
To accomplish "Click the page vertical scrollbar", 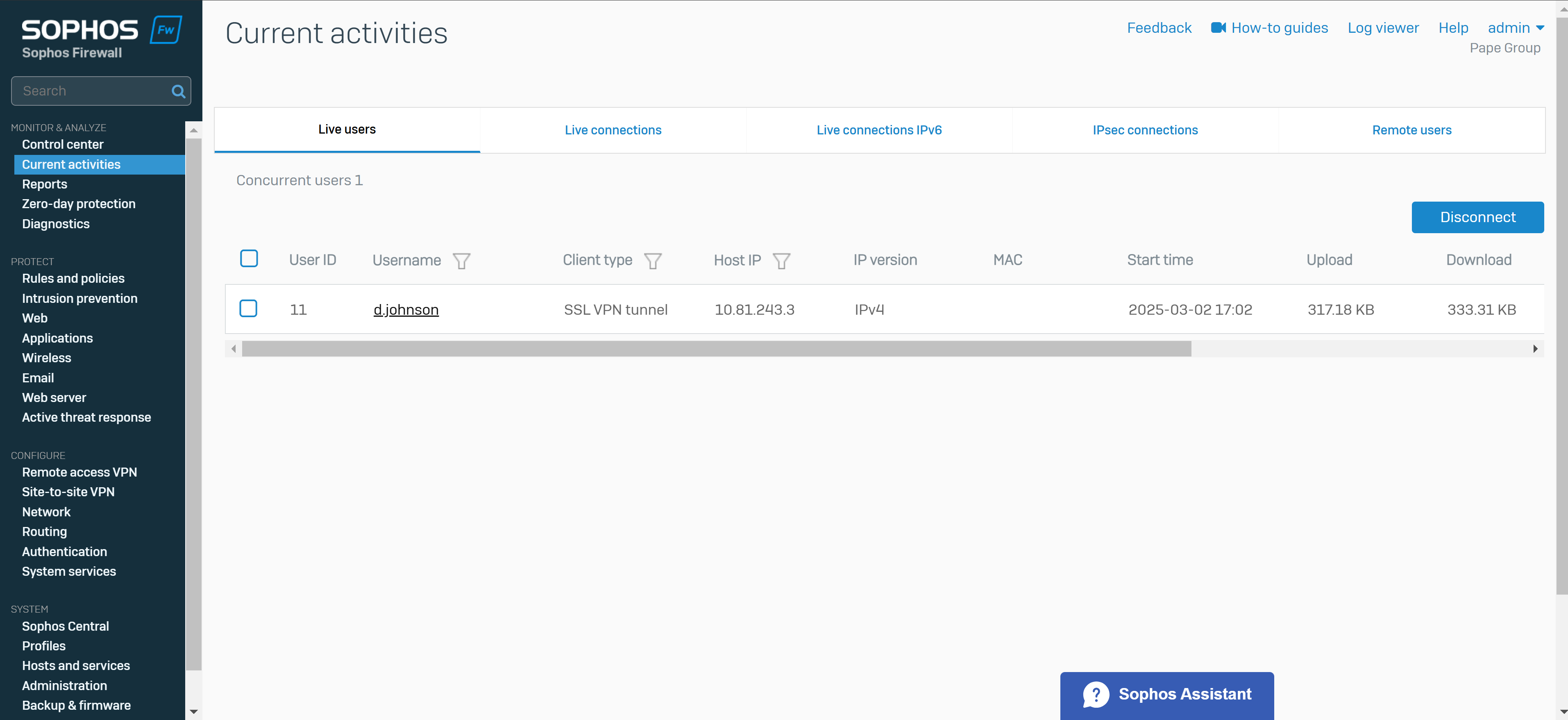I will click(x=1561, y=306).
